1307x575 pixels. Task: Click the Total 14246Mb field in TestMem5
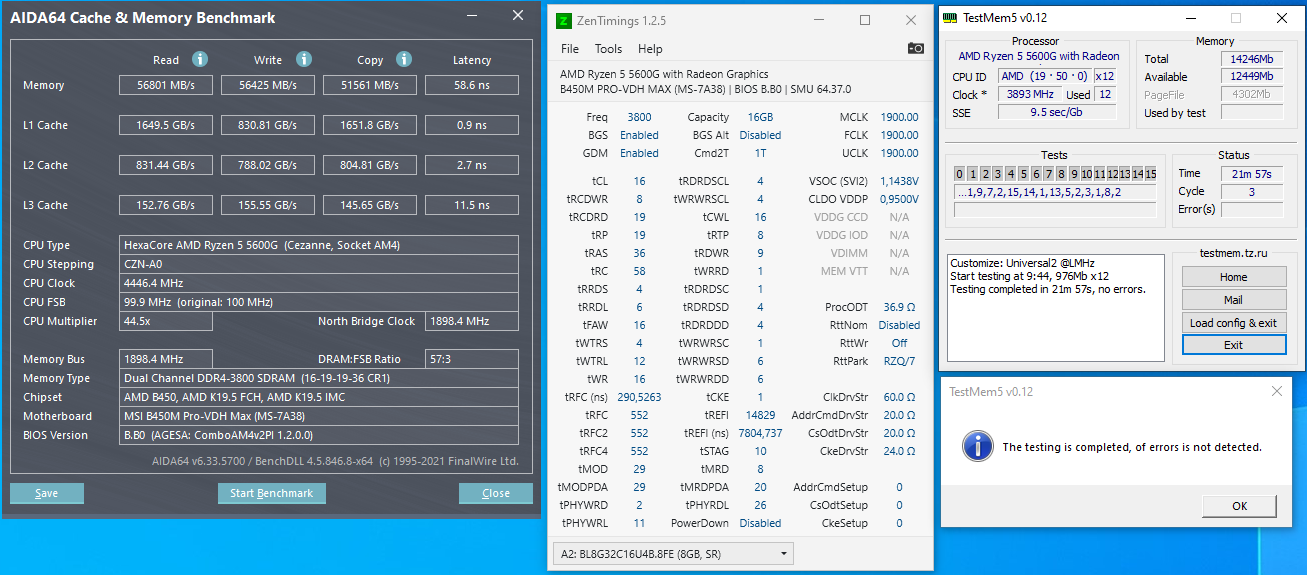1252,59
